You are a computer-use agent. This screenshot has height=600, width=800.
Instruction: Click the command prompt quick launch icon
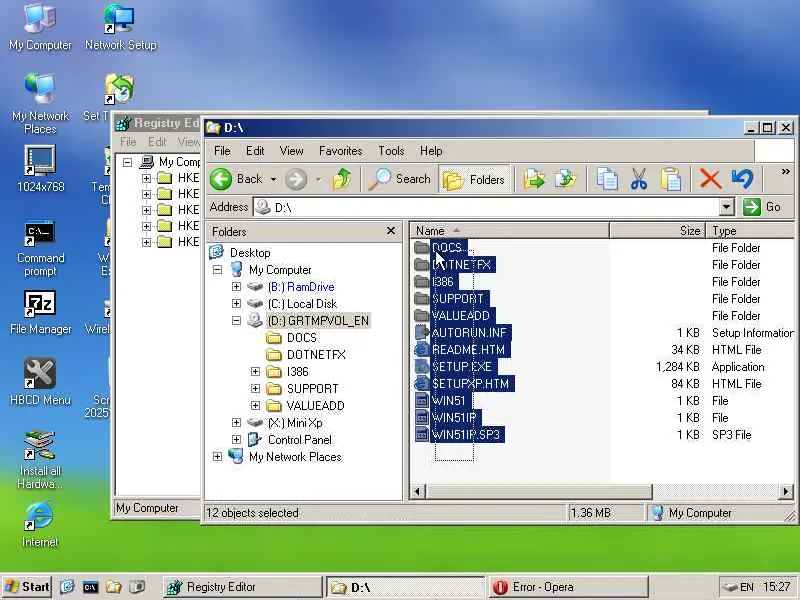[90, 587]
